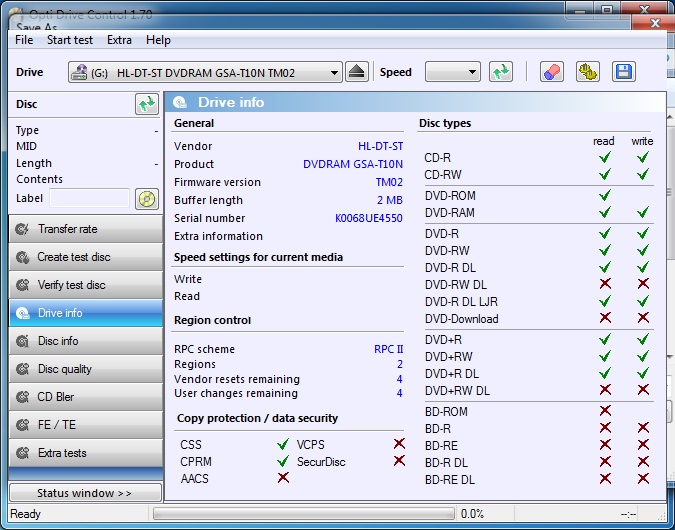Click the Vendor resets remaining row
Screen dimensions: 675x530
pyautogui.click(x=288, y=379)
